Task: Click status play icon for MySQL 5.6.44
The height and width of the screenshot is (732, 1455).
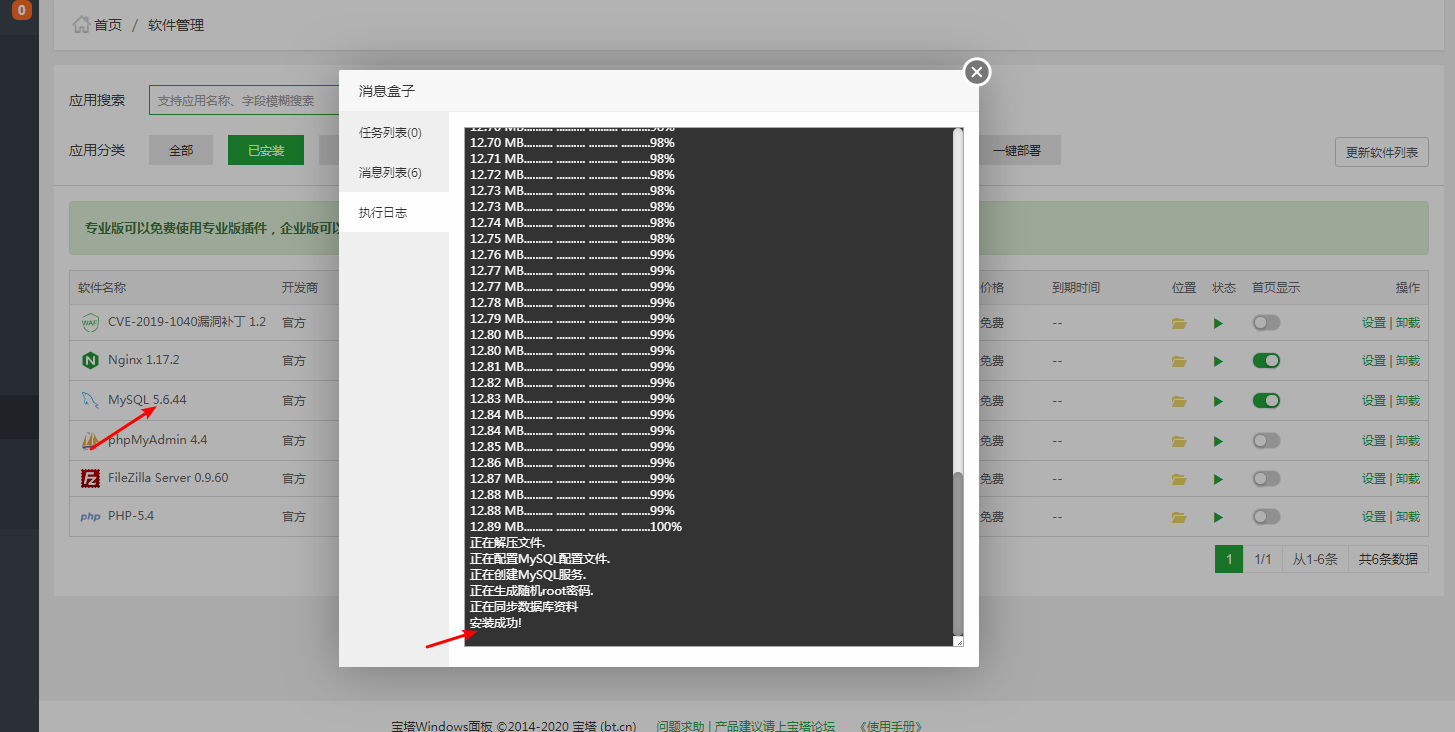Action: tap(1218, 401)
